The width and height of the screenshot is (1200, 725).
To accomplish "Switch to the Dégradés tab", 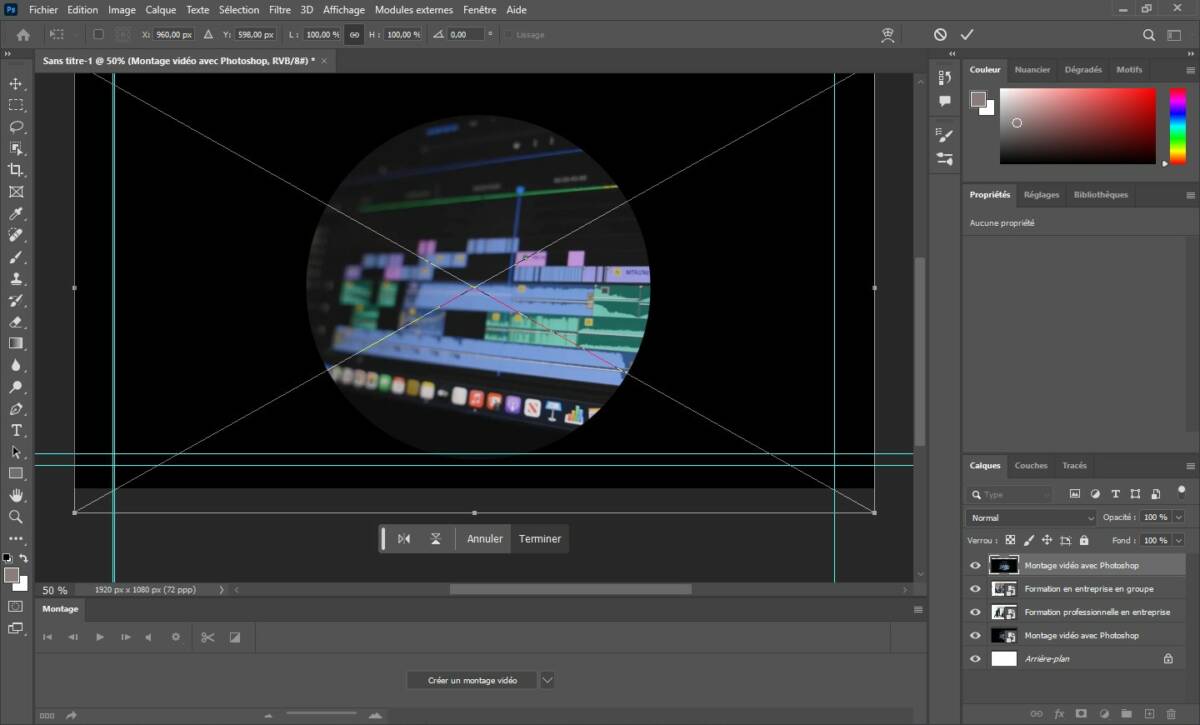I will [x=1084, y=69].
